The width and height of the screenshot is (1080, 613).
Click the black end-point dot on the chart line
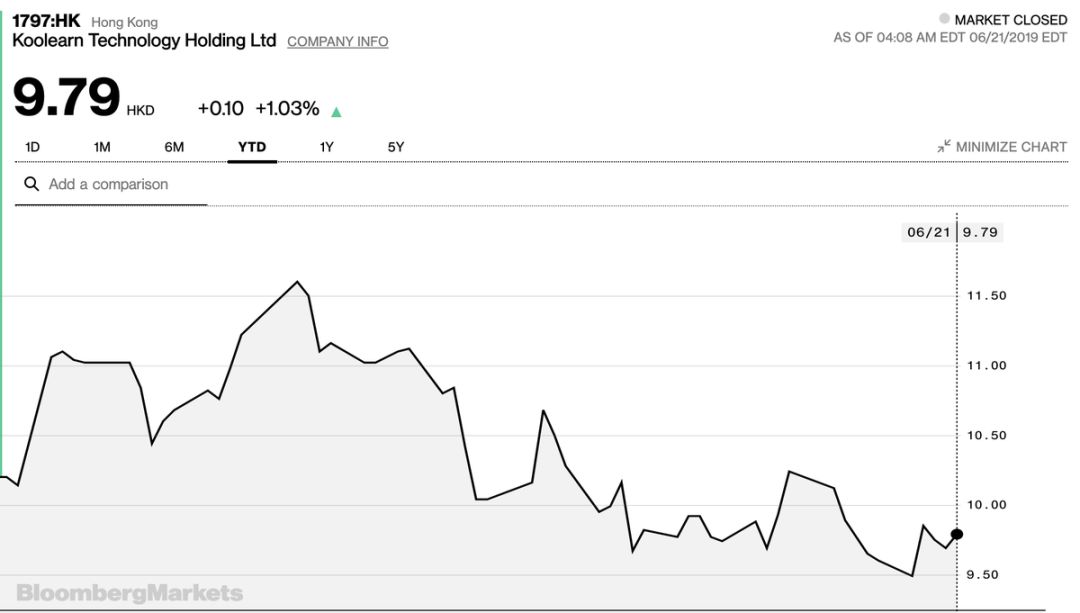pos(957,534)
